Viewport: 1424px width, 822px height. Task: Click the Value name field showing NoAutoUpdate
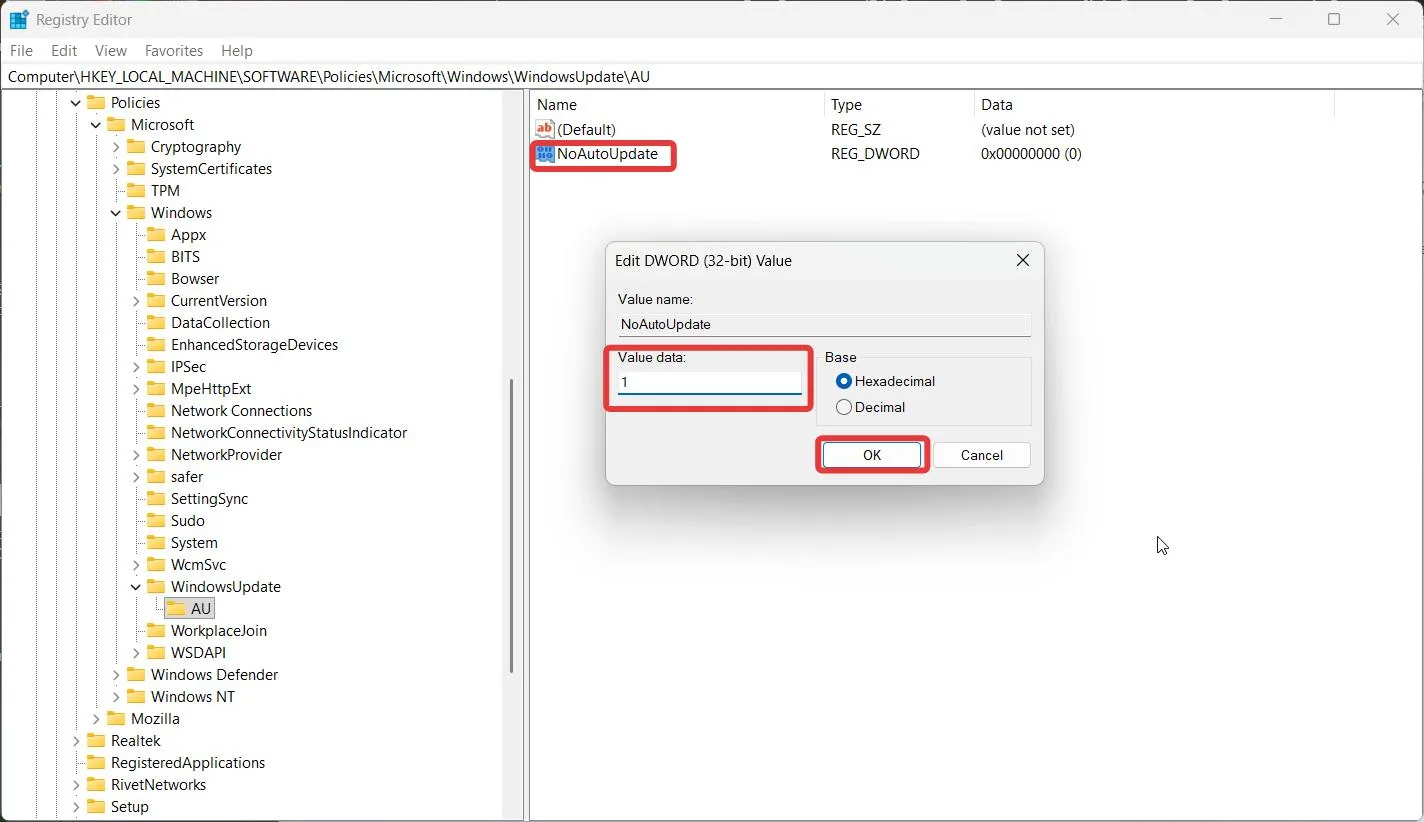coord(824,324)
